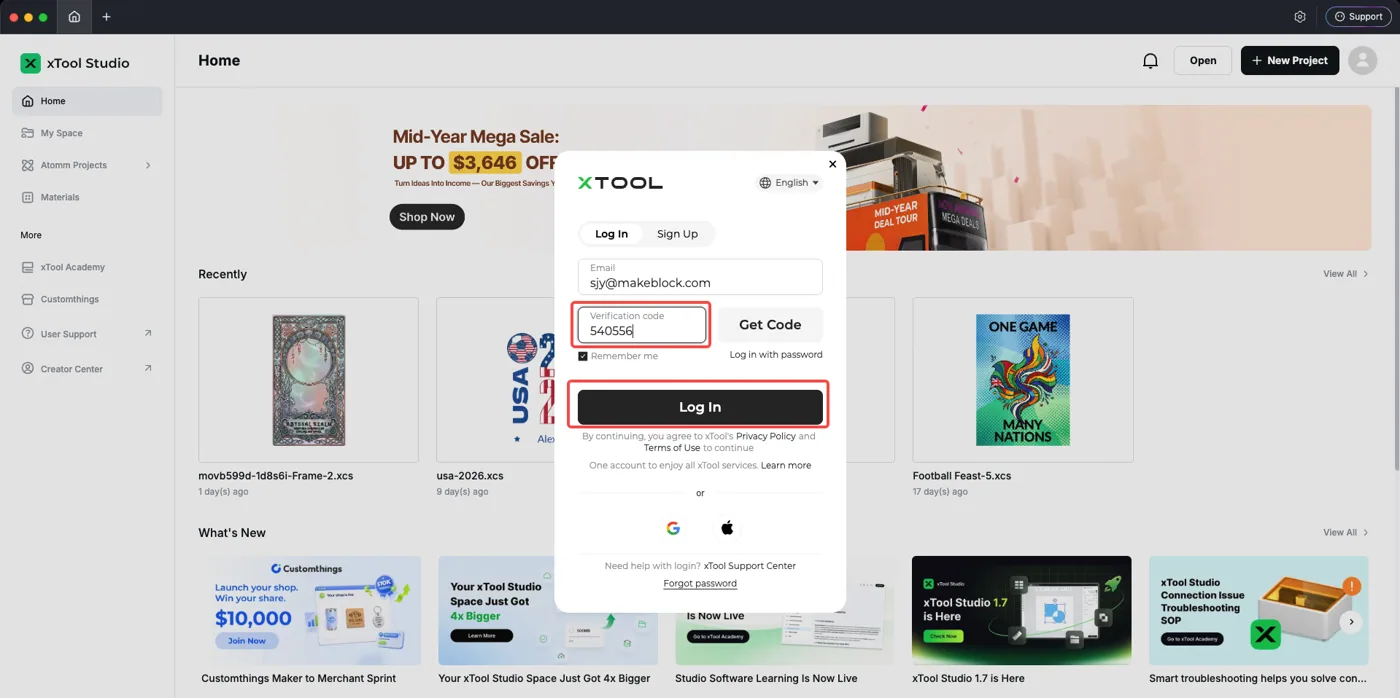Open movb599d-1d8s6i-Frame-2.xcs thumbnail

308,379
